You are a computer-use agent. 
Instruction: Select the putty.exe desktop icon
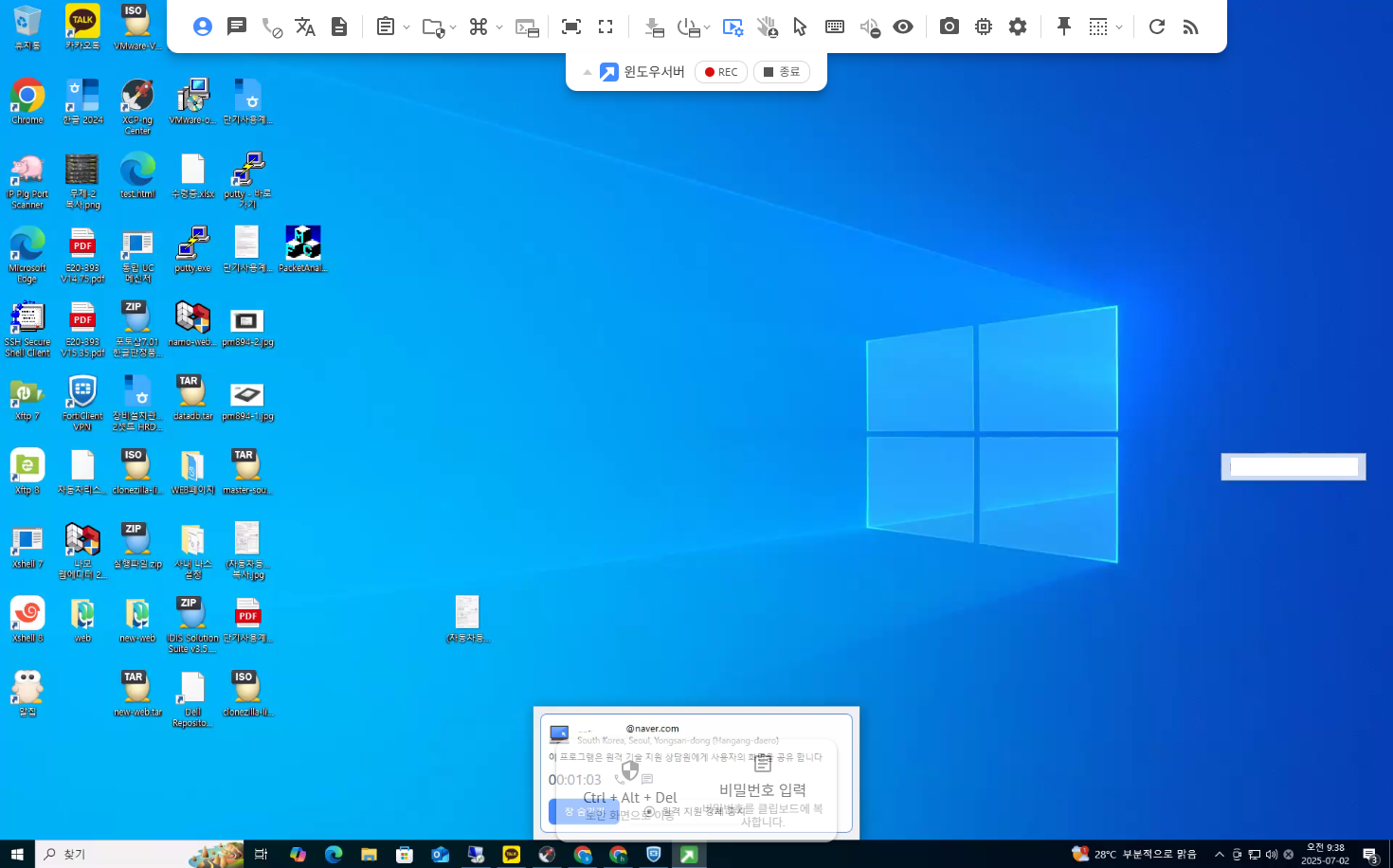click(192, 249)
